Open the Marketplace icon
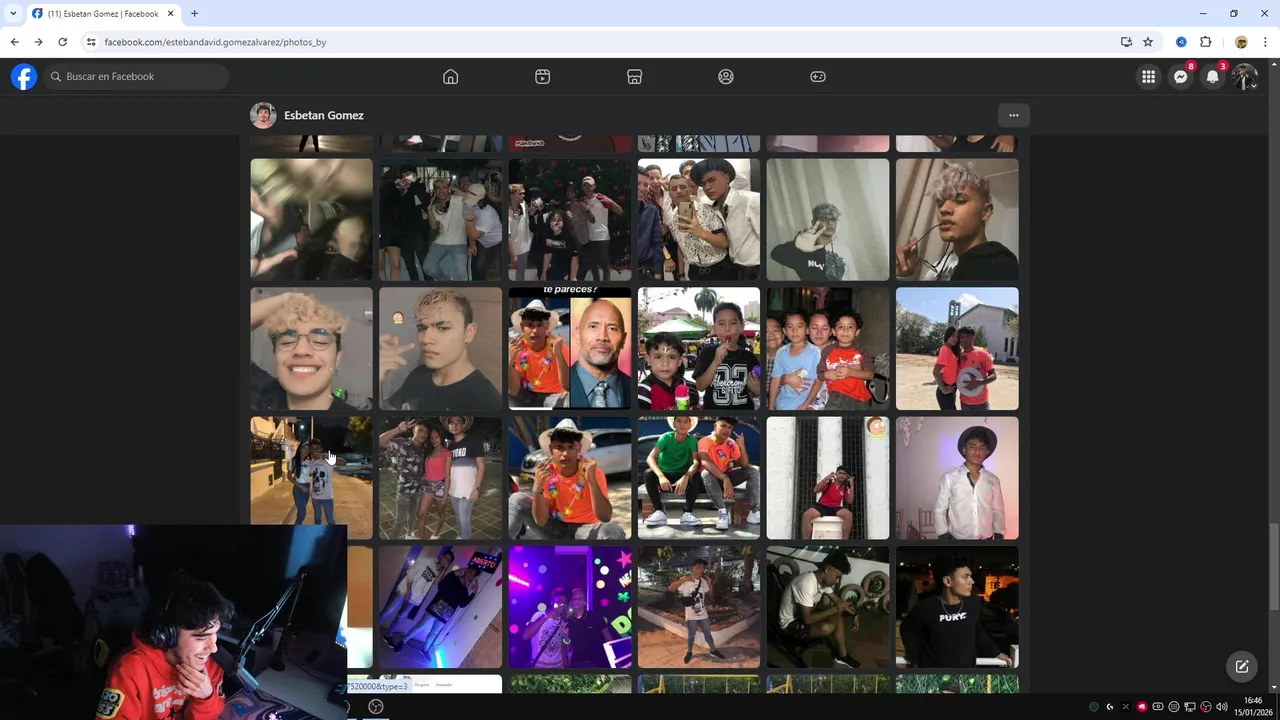Viewport: 1280px width, 720px height. click(634, 77)
